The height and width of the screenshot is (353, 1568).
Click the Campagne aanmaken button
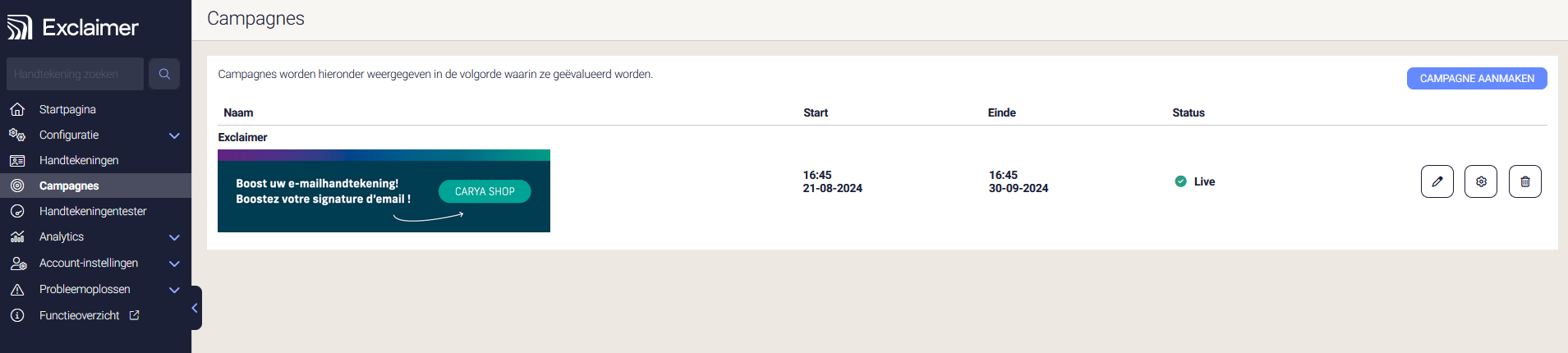[x=1476, y=78]
